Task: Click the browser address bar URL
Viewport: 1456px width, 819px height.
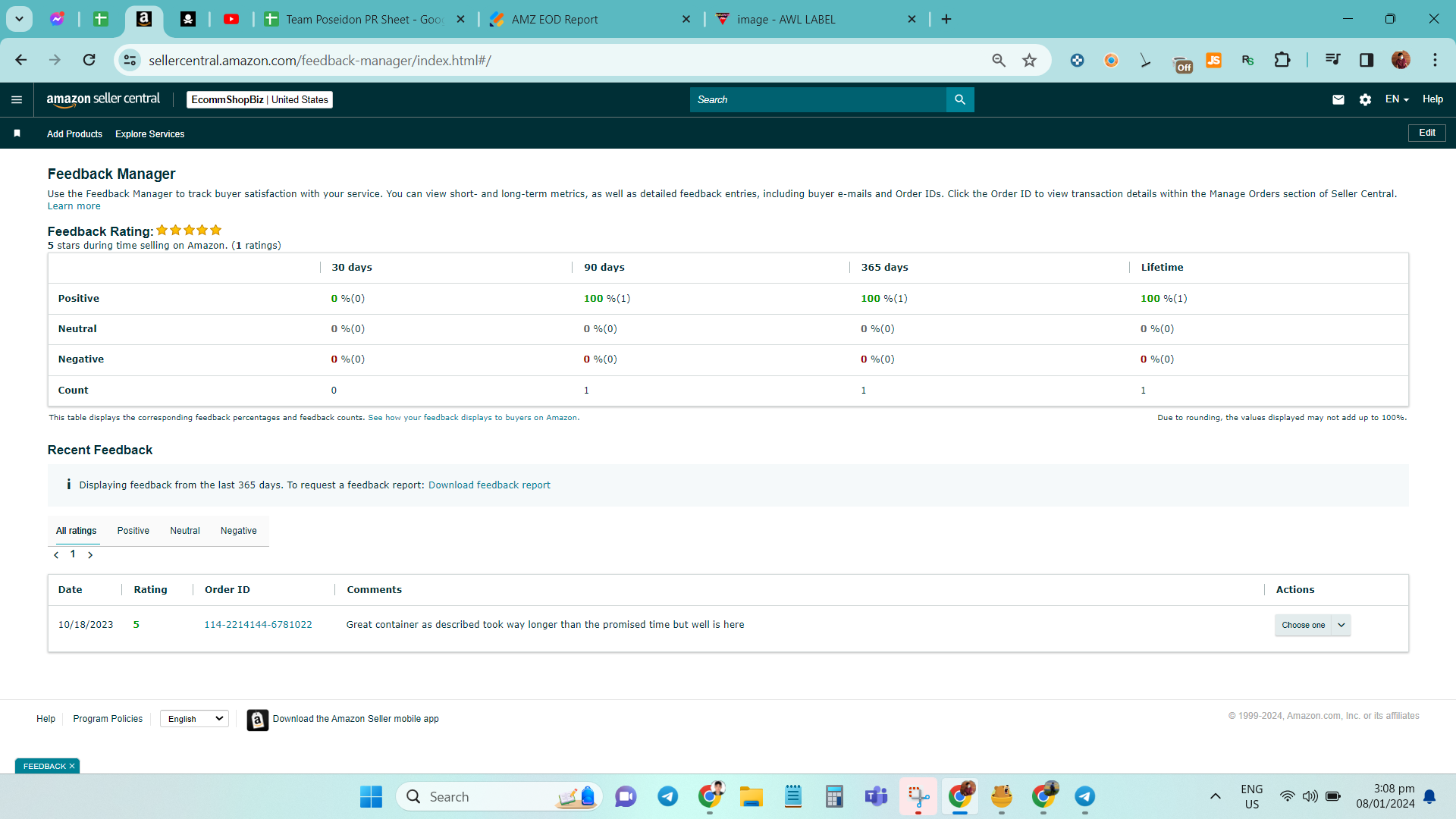Action: pos(319,60)
